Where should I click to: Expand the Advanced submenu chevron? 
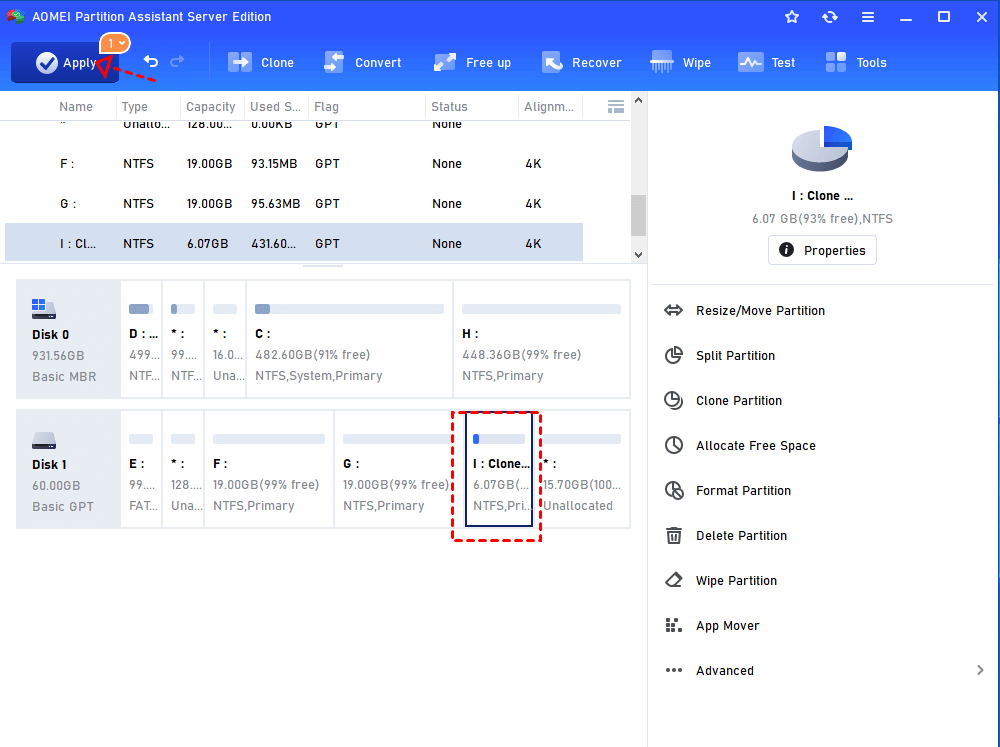(x=980, y=670)
